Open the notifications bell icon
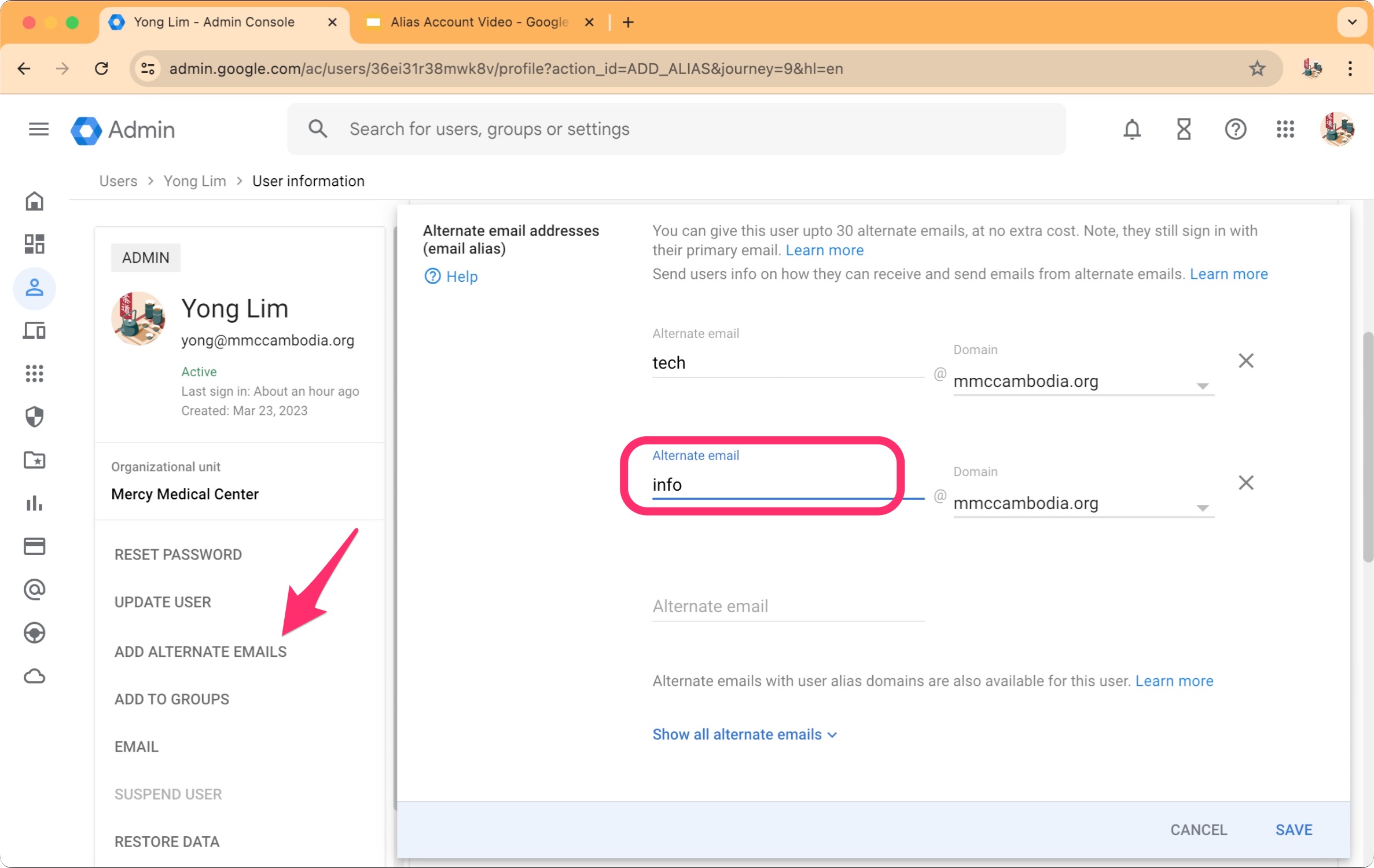1374x868 pixels. coord(1132,129)
